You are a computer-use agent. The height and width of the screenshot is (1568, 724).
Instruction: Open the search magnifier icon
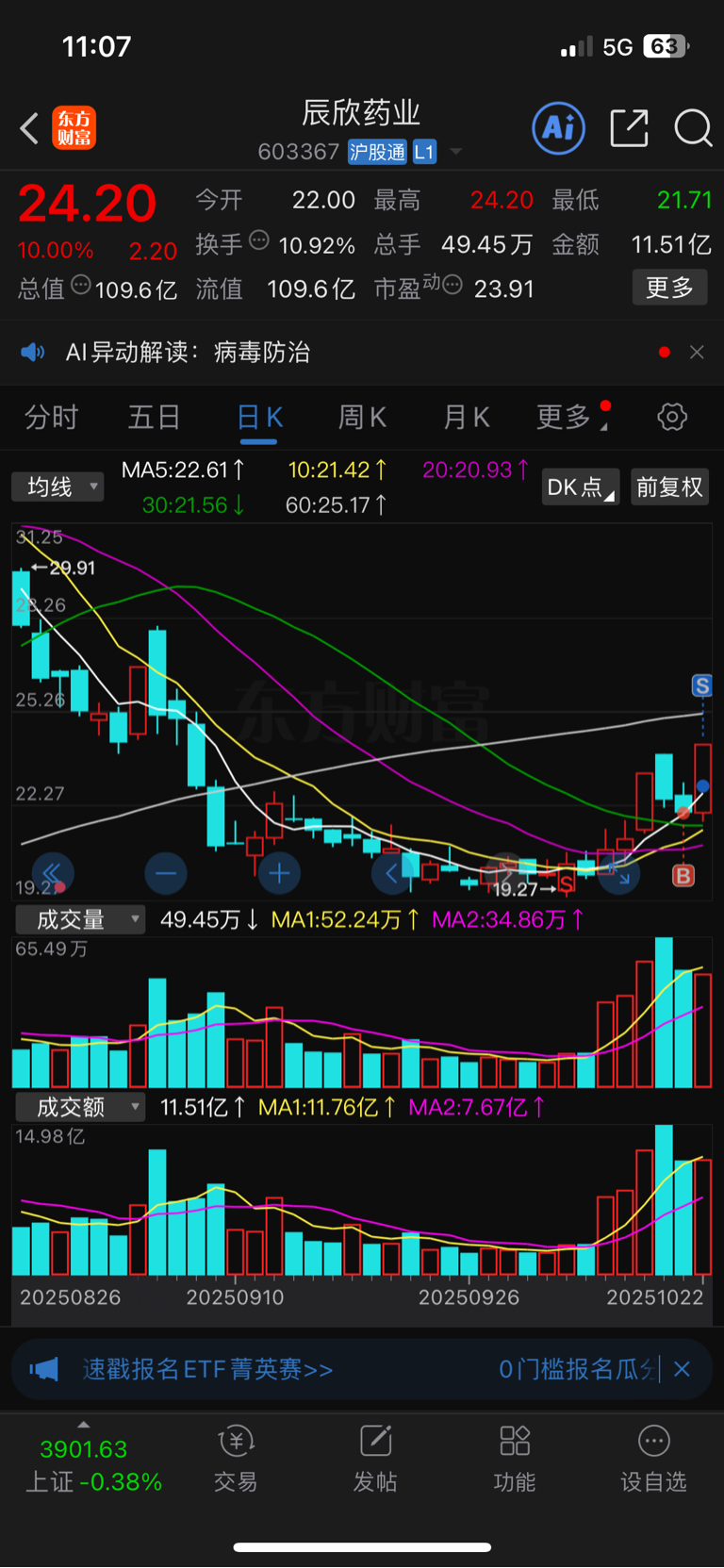[x=693, y=128]
